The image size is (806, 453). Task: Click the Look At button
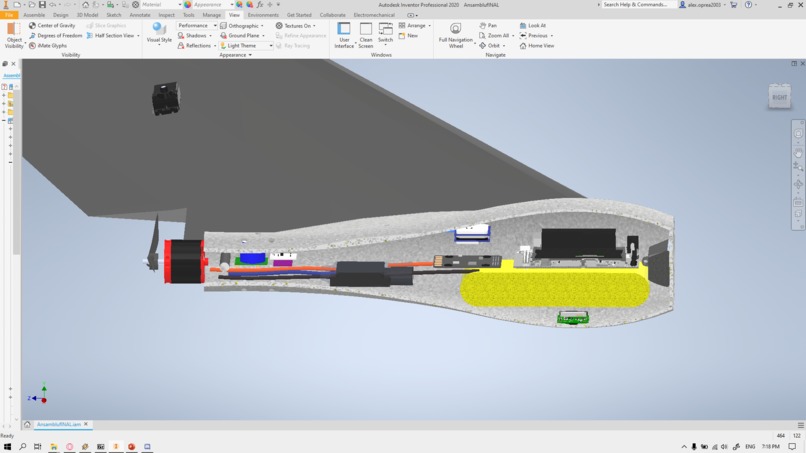pos(533,25)
